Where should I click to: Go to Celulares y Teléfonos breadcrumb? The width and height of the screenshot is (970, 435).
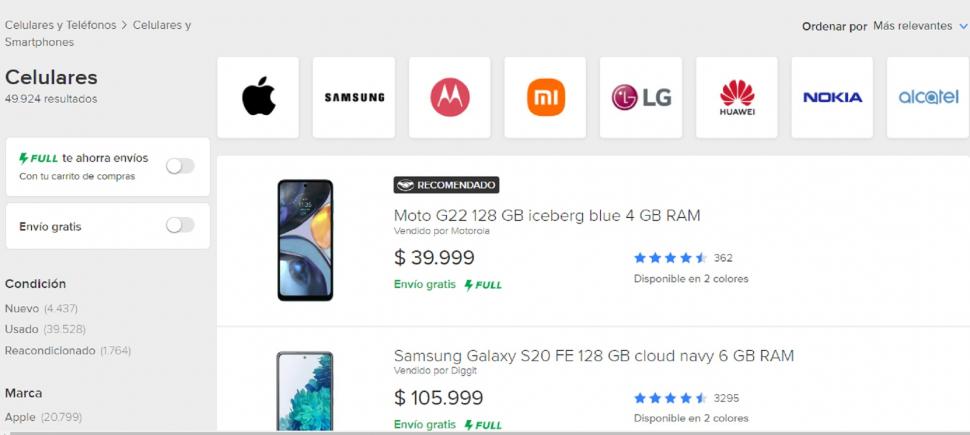pos(61,25)
